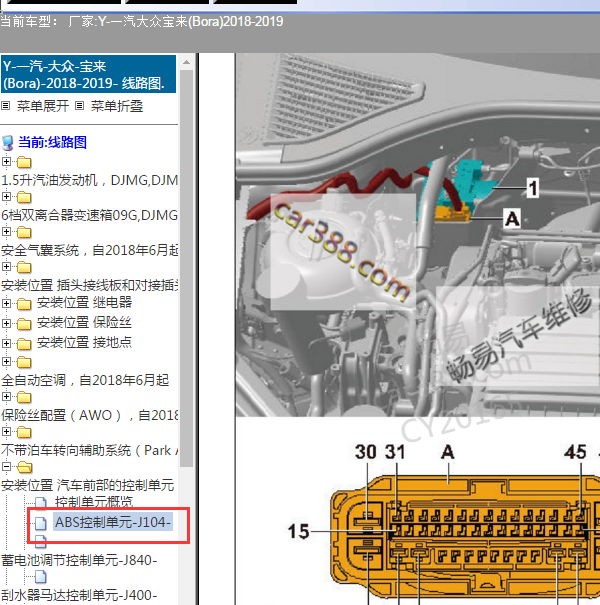Click folder icon above 不带泊车转向辅助系统 entry
This screenshot has height=605, width=600.
[x=24, y=432]
